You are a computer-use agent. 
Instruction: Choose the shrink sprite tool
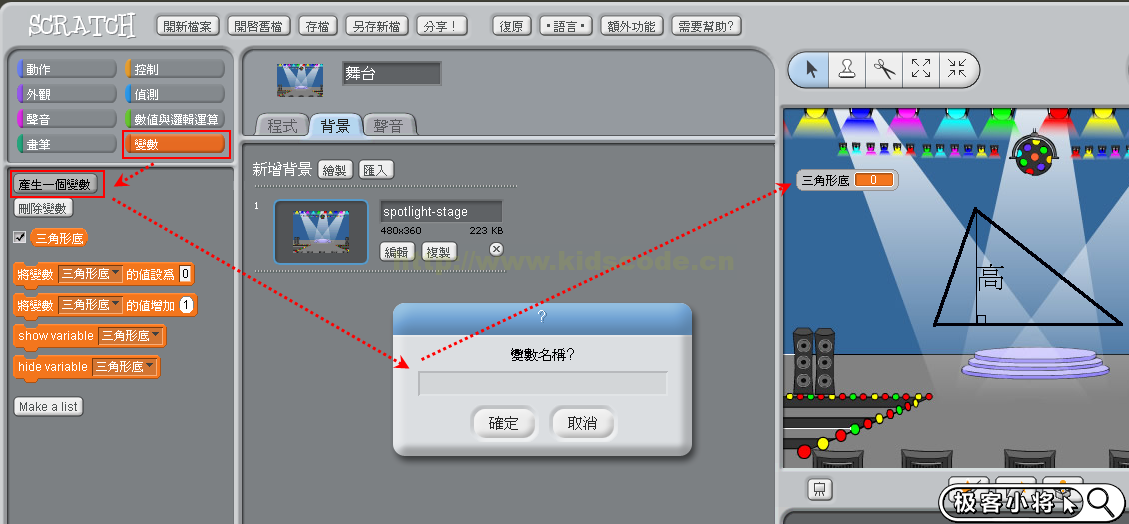tap(957, 69)
